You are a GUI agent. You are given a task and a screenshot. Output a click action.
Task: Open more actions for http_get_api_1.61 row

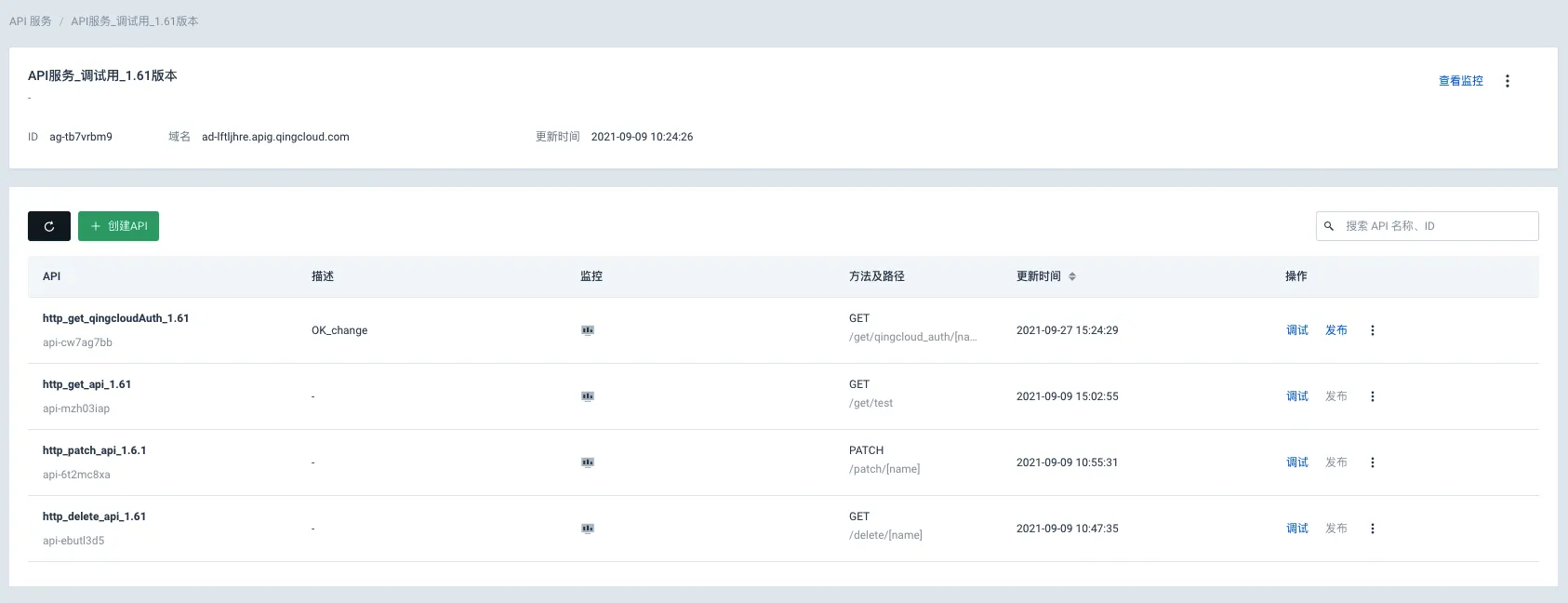(1373, 396)
